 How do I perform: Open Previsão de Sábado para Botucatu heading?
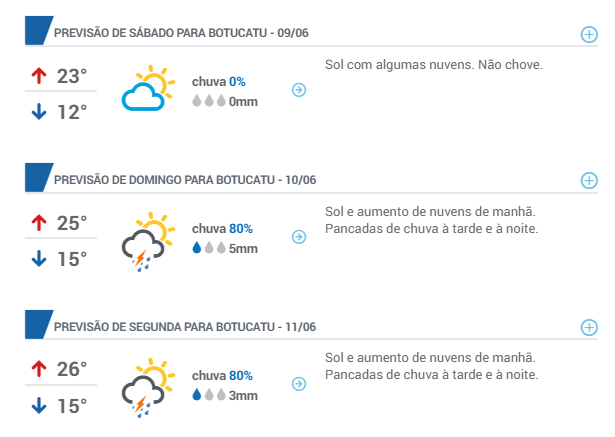pyautogui.click(x=181, y=33)
